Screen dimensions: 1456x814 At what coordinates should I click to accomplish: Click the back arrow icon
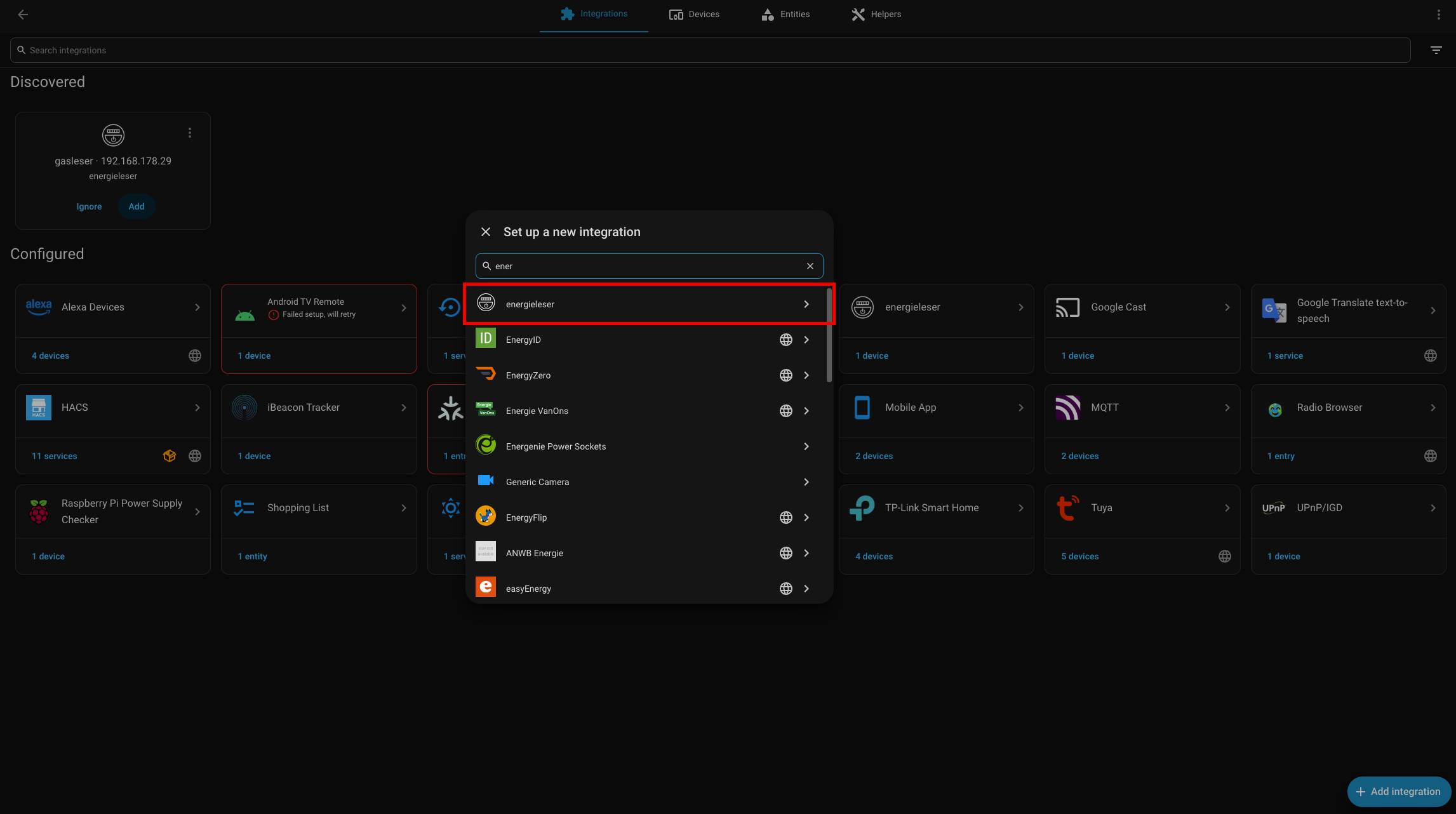click(x=23, y=14)
